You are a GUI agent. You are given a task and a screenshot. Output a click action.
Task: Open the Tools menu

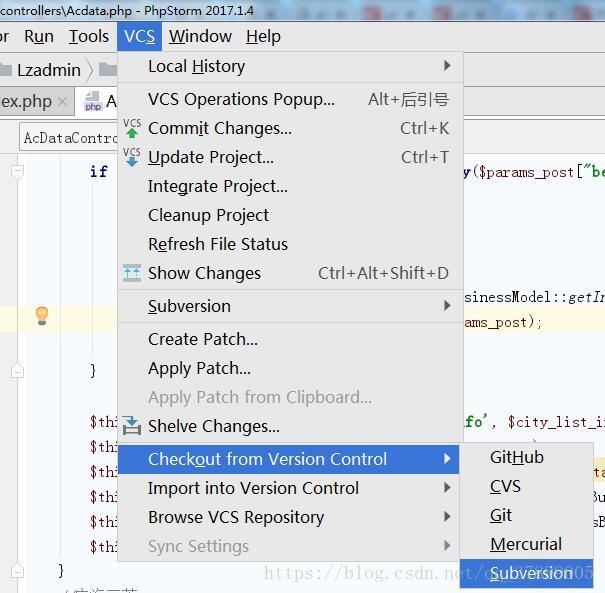[89, 37]
